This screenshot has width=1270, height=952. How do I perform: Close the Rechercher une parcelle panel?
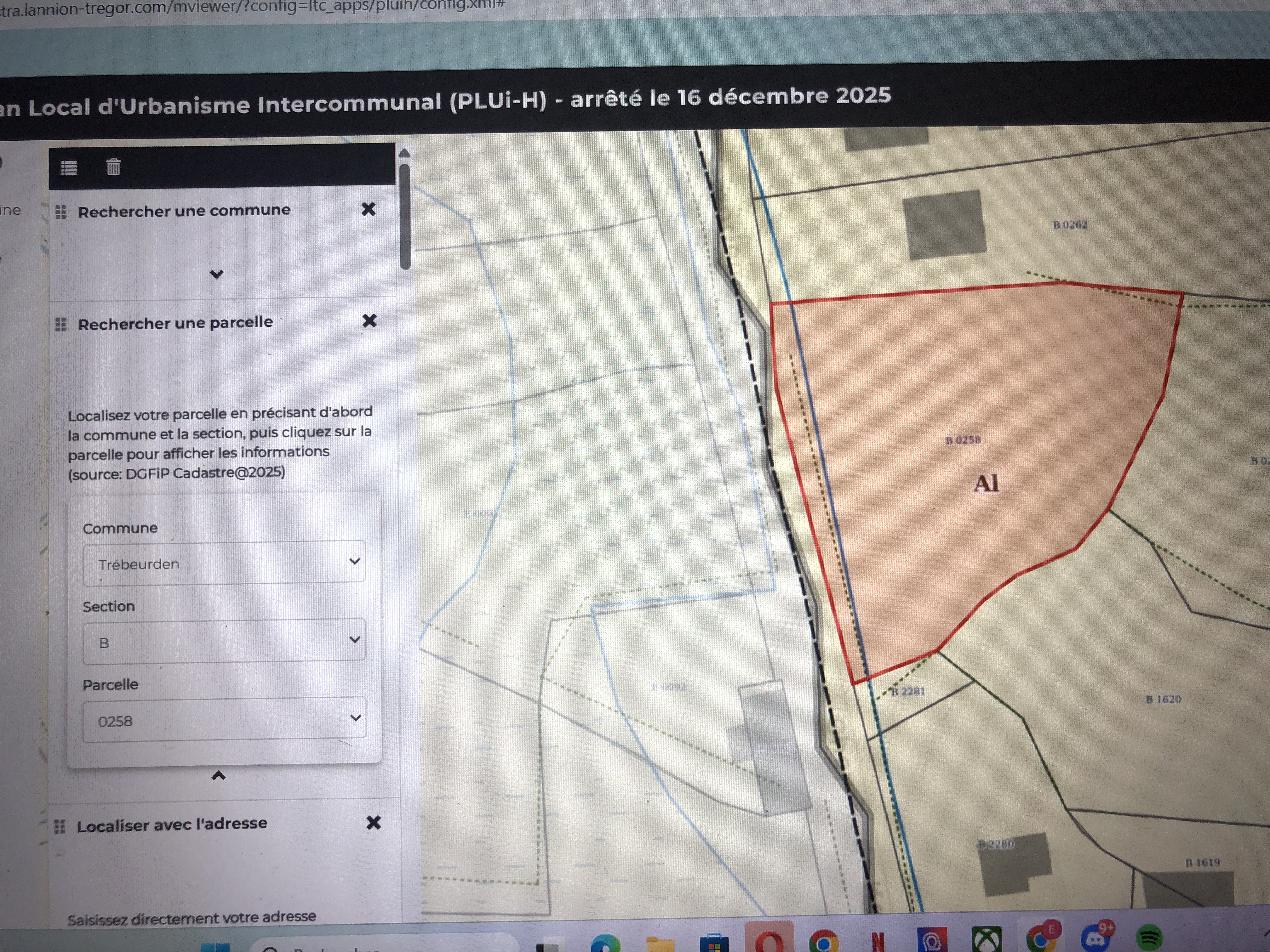point(370,320)
